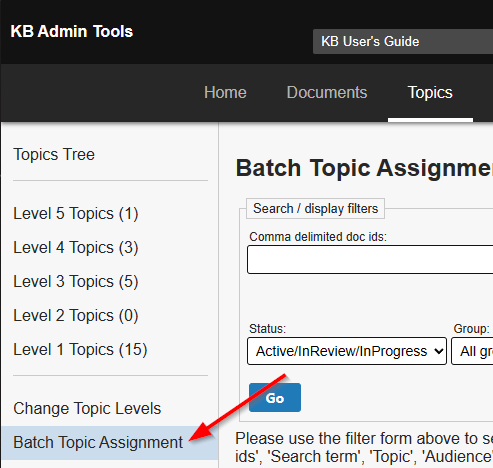This screenshot has width=493, height=468.
Task: View Level 2 Topics (0)
Action: (x=76, y=315)
